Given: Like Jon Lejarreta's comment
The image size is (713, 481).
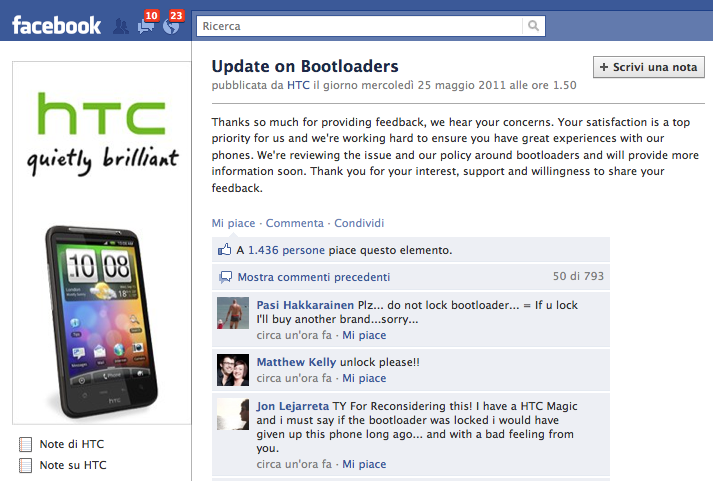Looking at the screenshot, I should pyautogui.click(x=364, y=464).
